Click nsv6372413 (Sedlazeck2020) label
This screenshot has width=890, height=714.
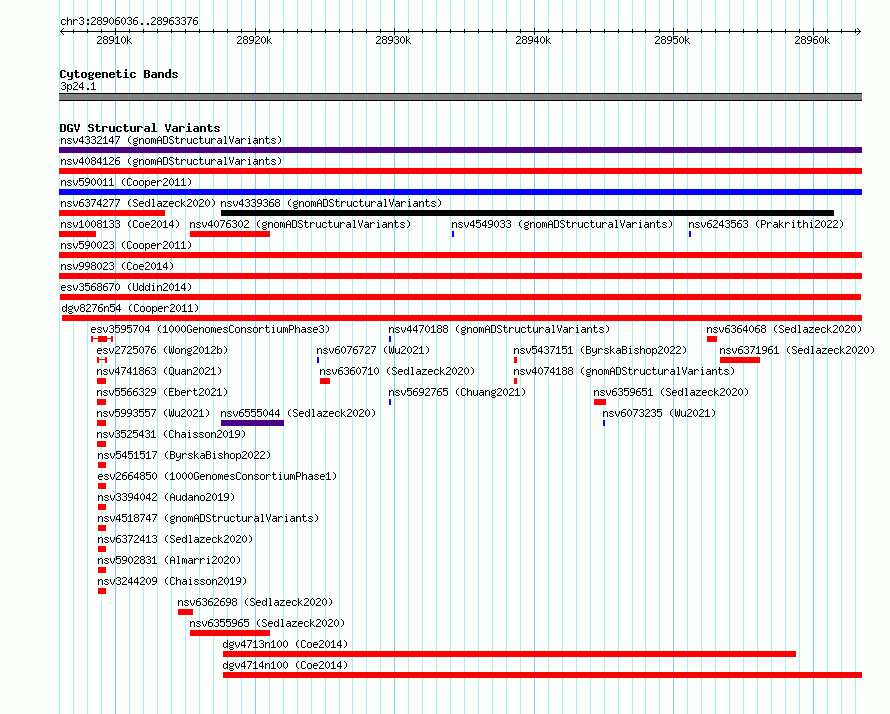point(175,539)
